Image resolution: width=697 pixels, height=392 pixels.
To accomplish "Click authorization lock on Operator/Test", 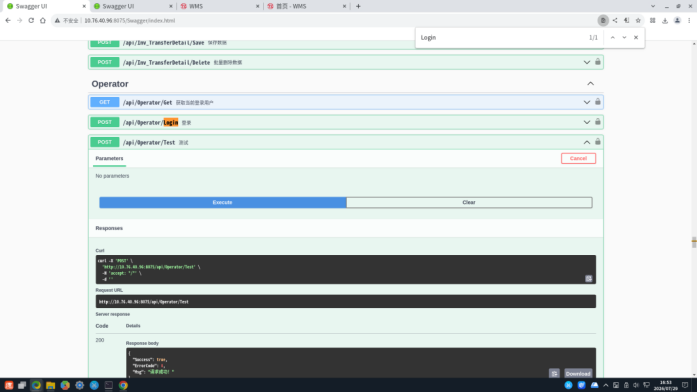I will [598, 142].
